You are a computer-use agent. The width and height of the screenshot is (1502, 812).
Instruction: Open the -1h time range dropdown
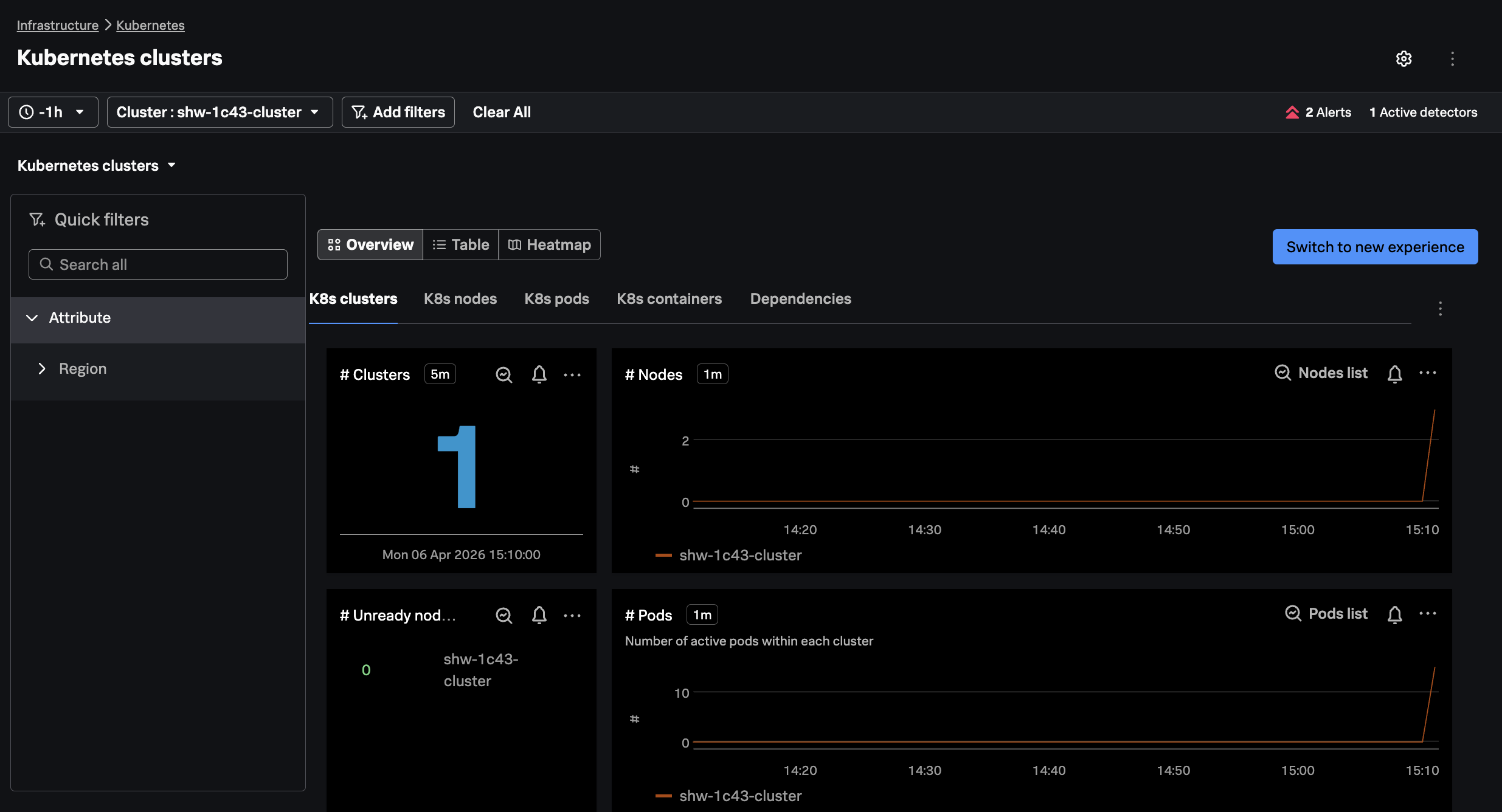pos(53,112)
